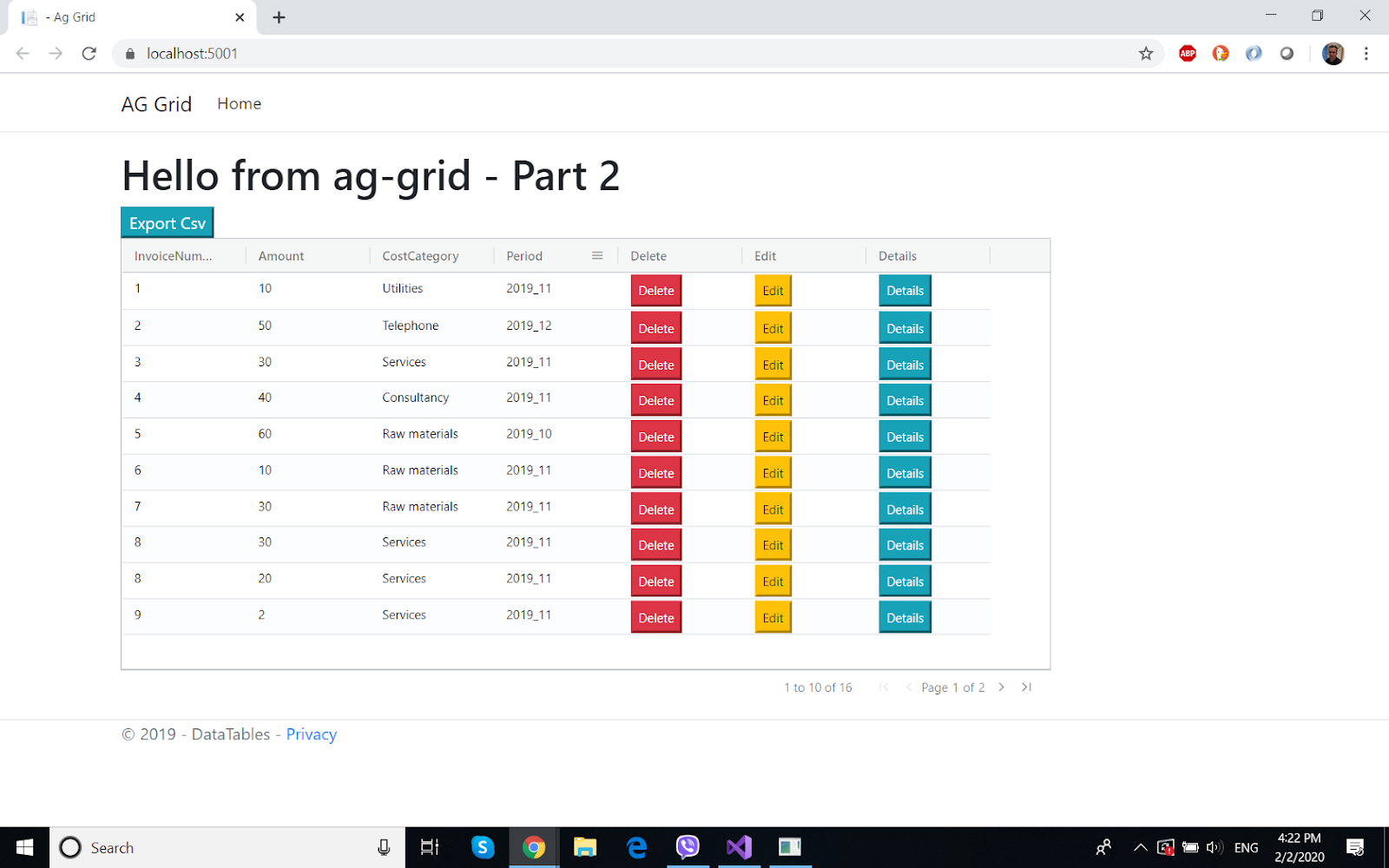
Task: Open the AdBlock extension icon
Action: point(1187,53)
